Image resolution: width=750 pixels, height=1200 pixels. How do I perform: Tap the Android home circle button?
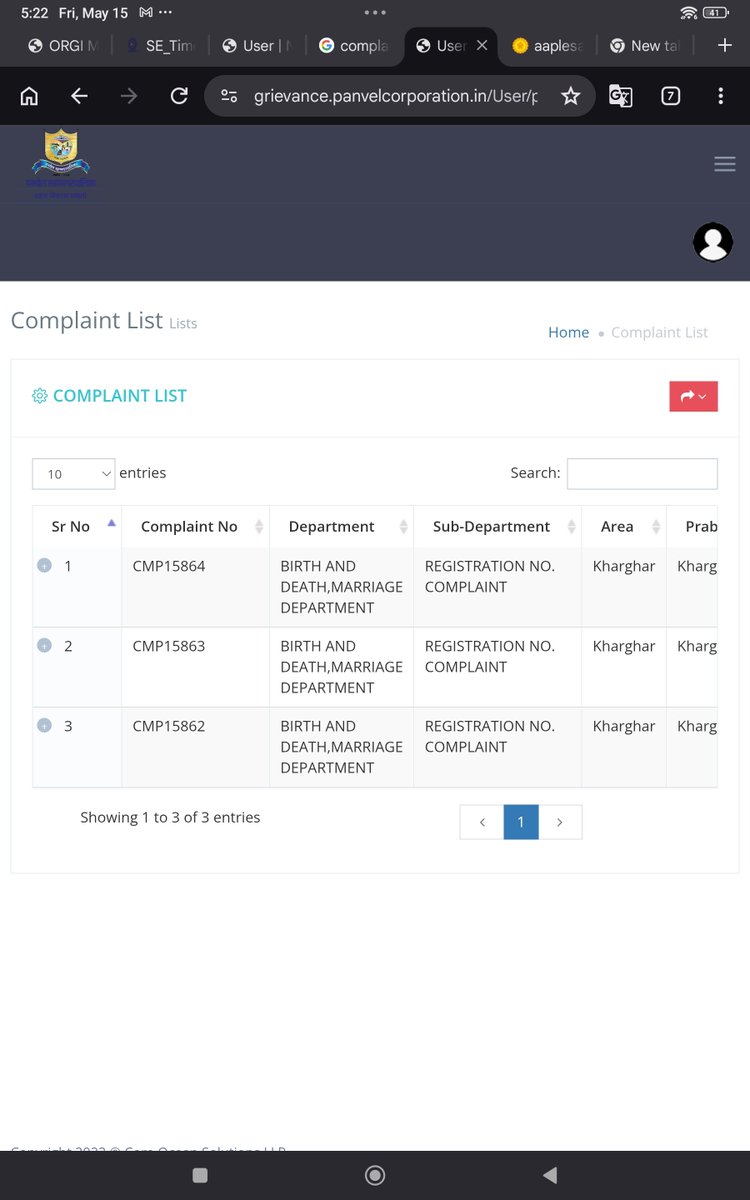coord(375,1175)
